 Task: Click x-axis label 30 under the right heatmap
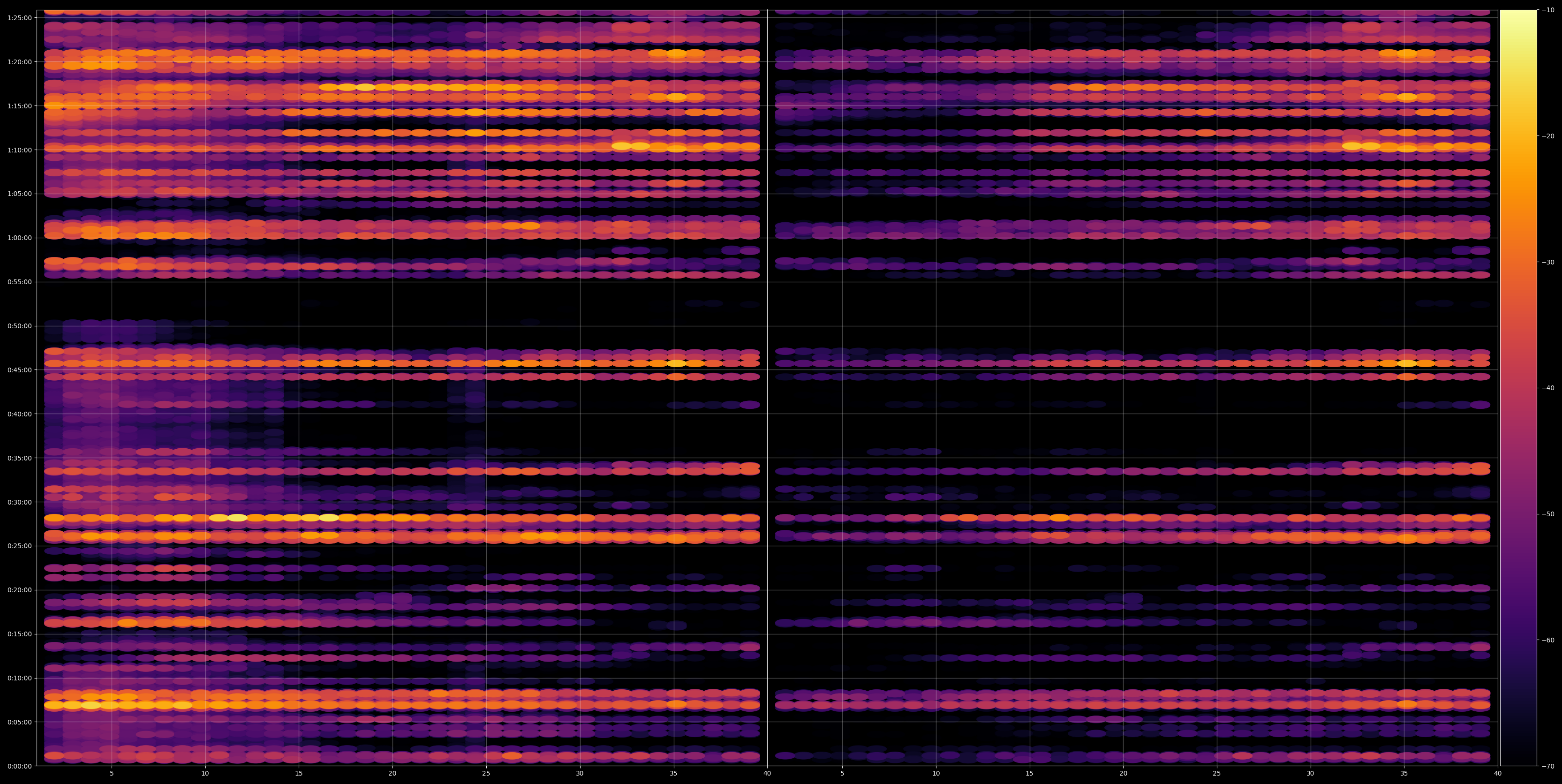pos(1310,774)
